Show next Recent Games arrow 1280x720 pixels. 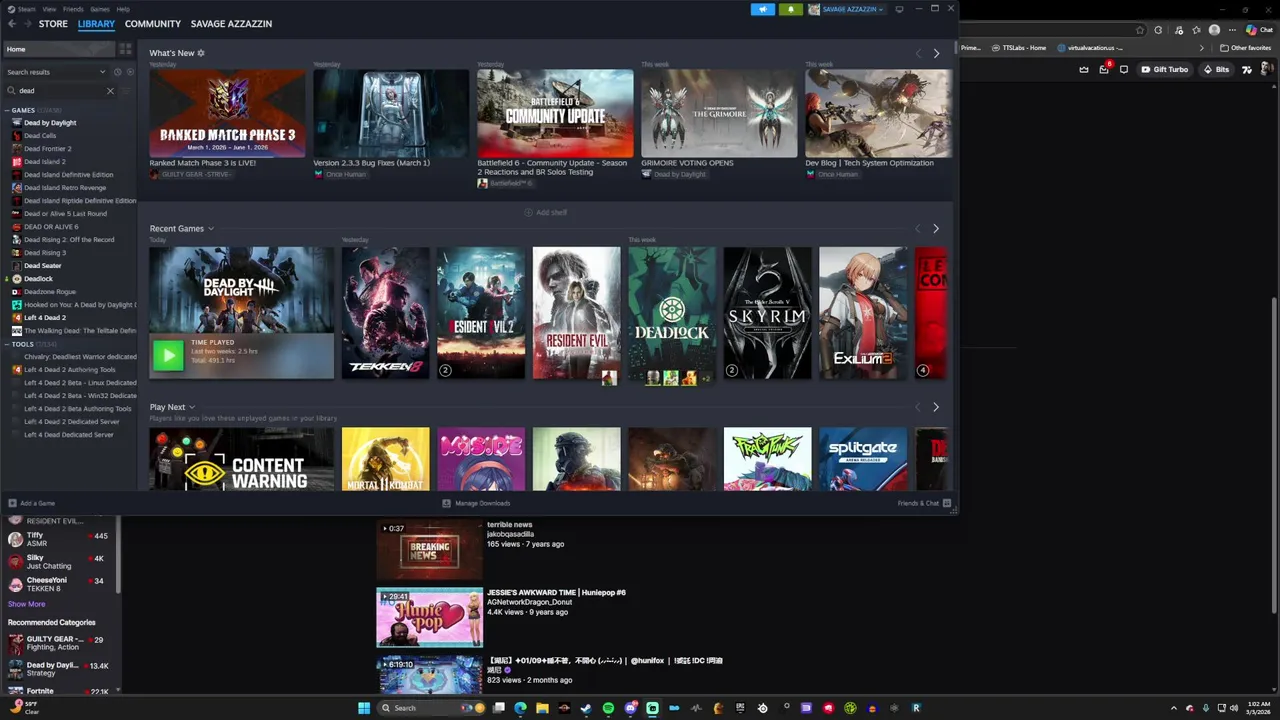(x=936, y=229)
